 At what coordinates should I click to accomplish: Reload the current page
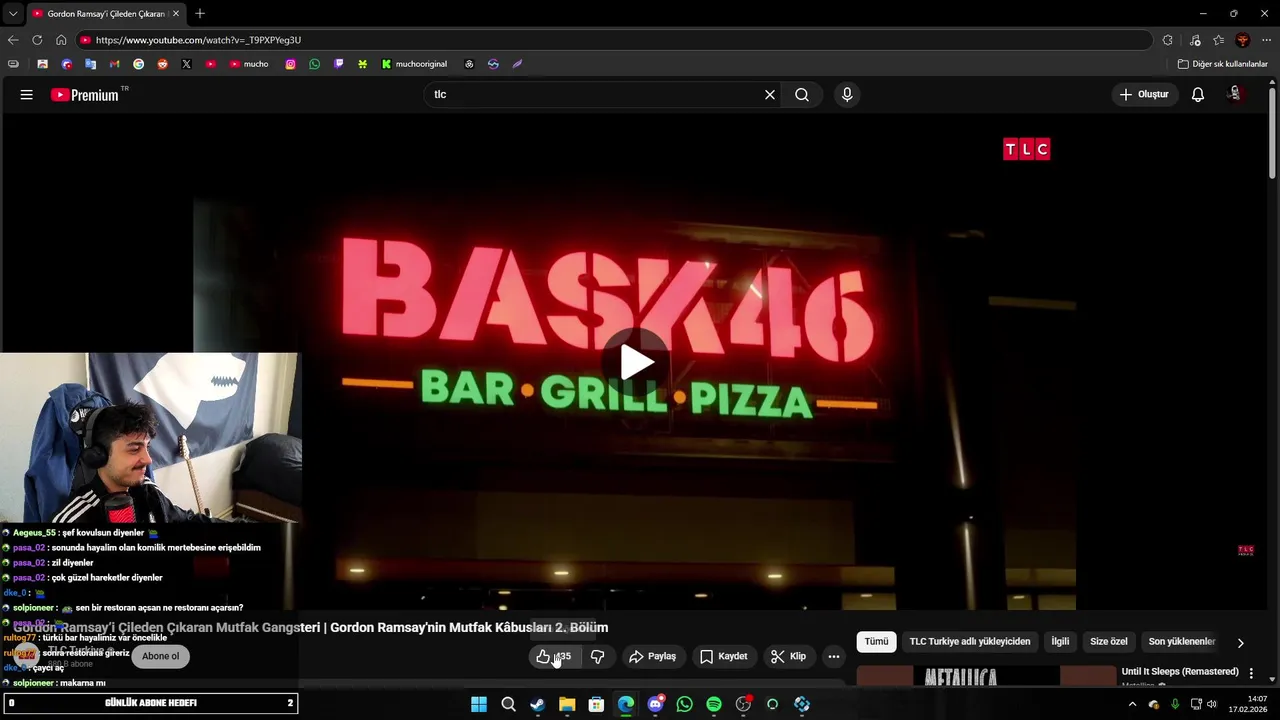(37, 40)
